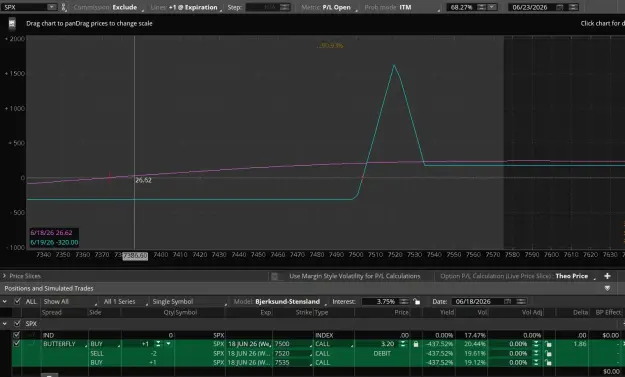Image resolution: width=625 pixels, height=377 pixels.
Task: Open Positions and Simulated Trades panel menu
Action: pos(607,288)
